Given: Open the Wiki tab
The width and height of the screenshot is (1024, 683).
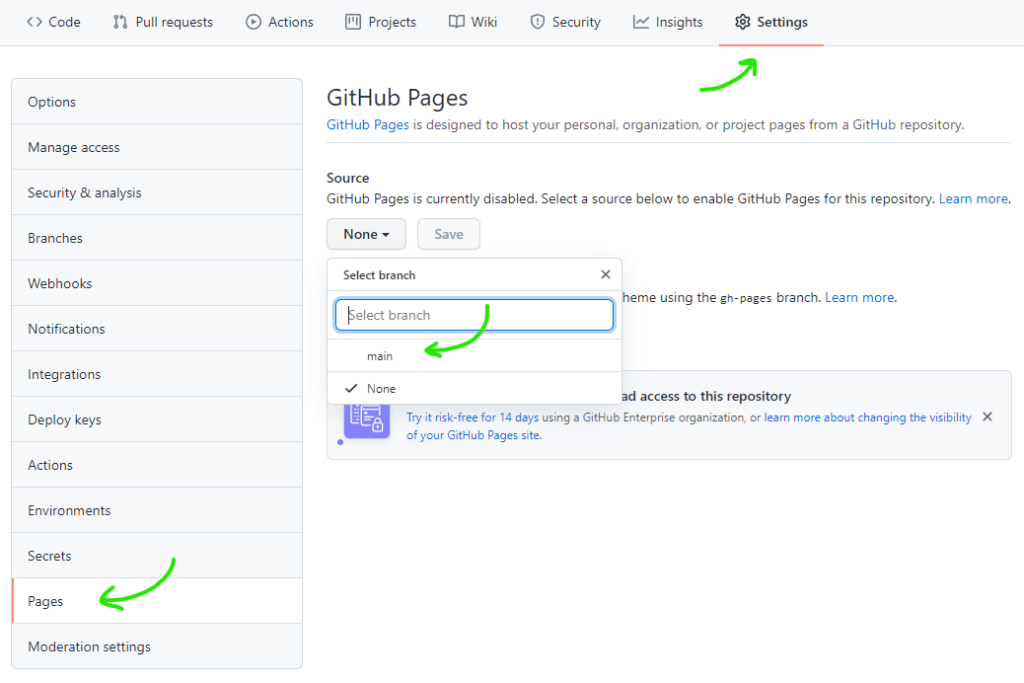Looking at the screenshot, I should pyautogui.click(x=473, y=22).
